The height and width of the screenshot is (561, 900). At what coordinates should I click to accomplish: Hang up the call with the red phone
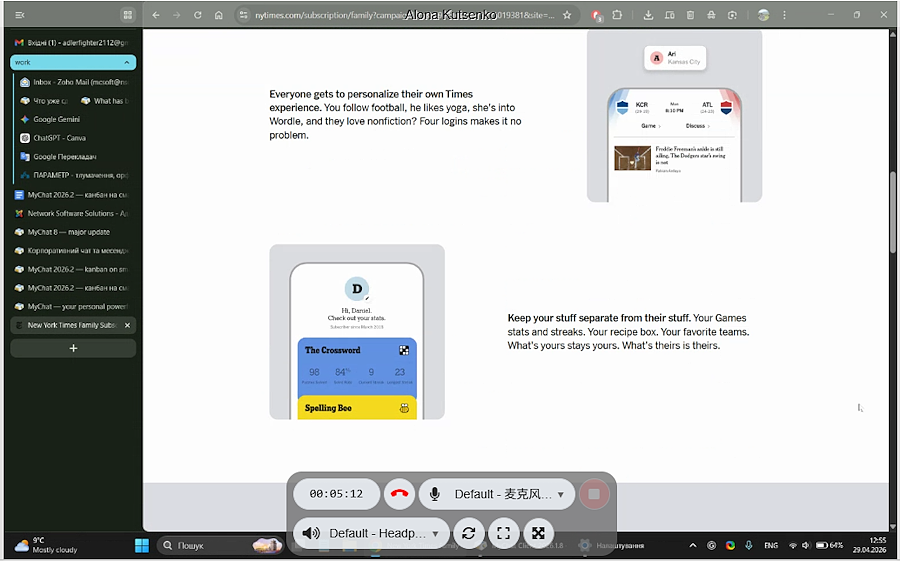[399, 494]
